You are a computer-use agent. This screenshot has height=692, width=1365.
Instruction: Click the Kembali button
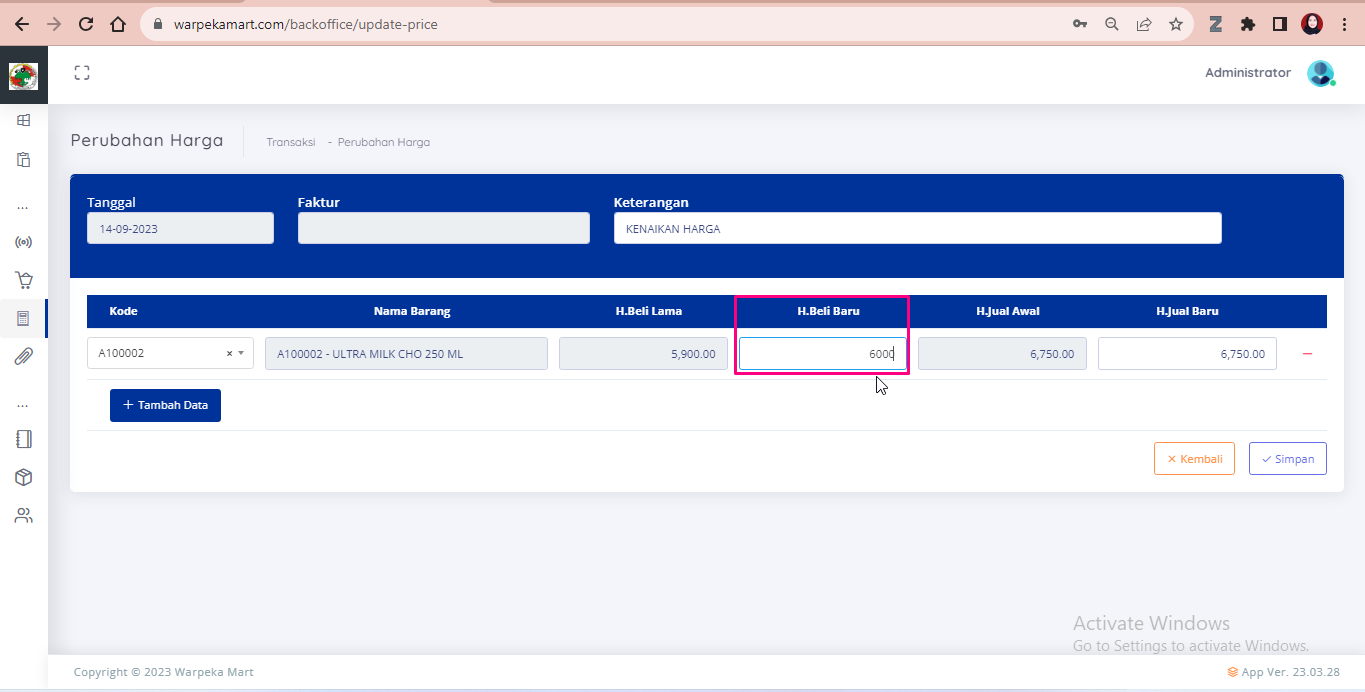coord(1194,459)
